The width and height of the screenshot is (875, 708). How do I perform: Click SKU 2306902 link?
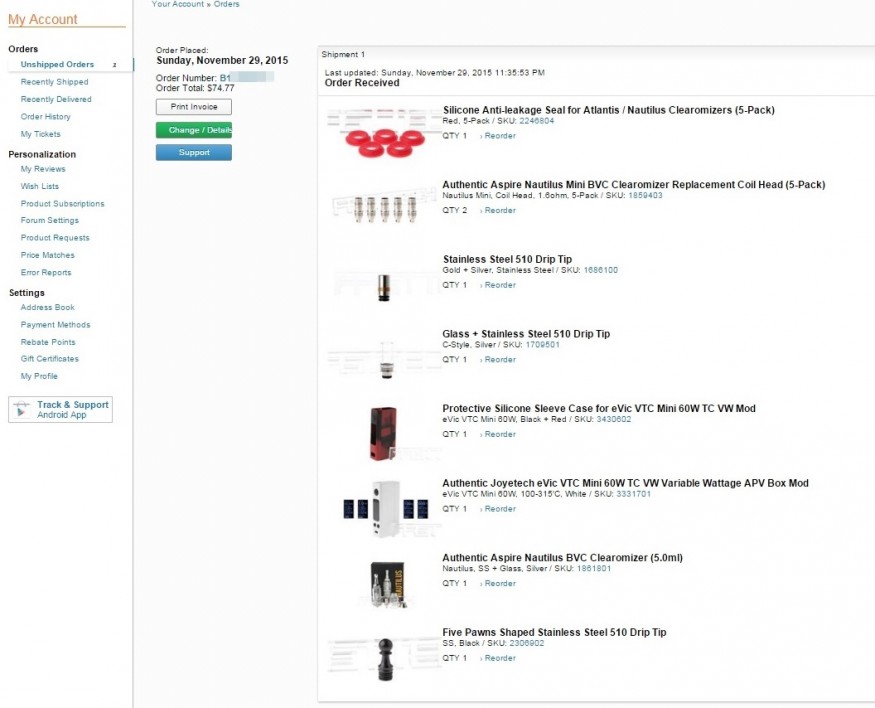(527, 643)
